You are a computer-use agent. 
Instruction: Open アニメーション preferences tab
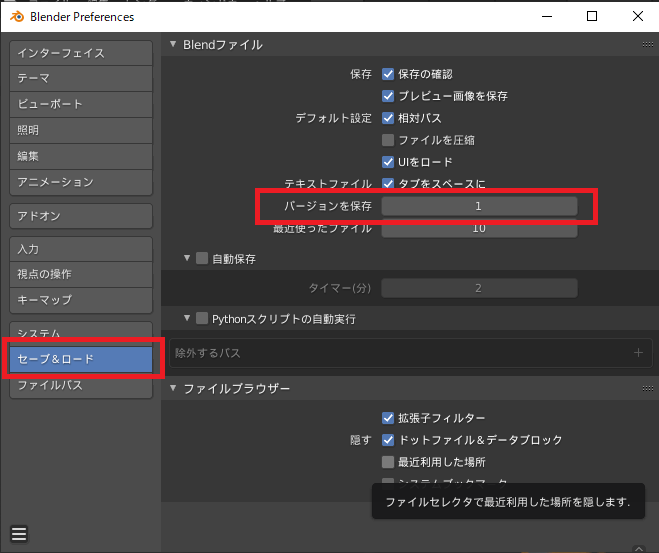click(x=81, y=182)
